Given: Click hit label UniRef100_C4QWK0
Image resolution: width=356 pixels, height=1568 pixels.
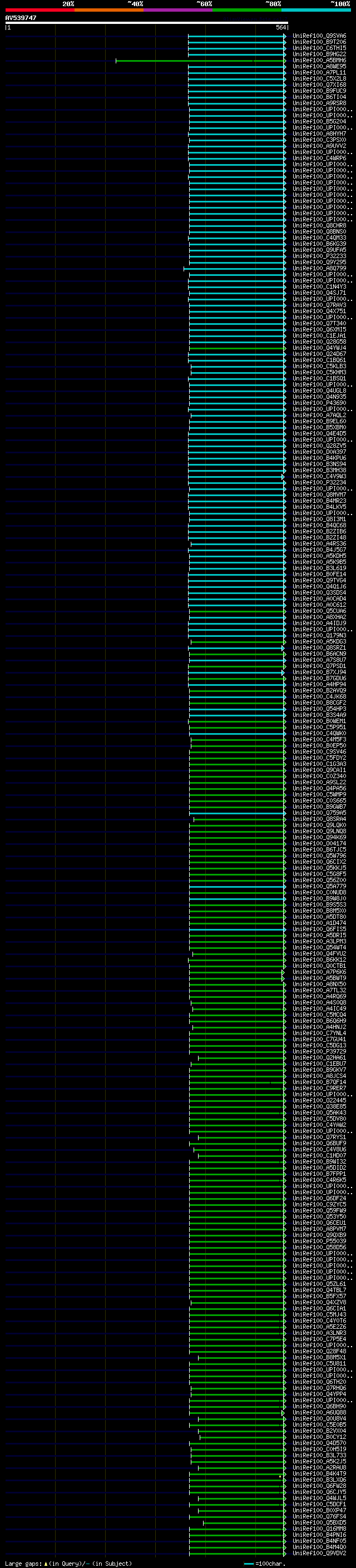Looking at the screenshot, I should (x=319, y=734).
